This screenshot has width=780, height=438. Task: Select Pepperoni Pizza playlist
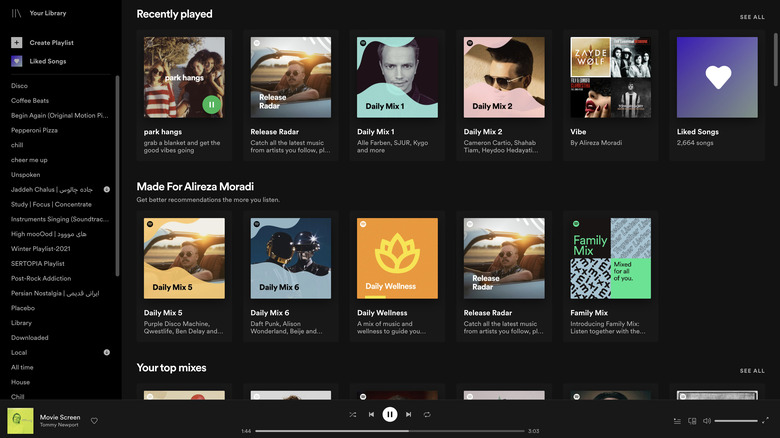pos(34,130)
